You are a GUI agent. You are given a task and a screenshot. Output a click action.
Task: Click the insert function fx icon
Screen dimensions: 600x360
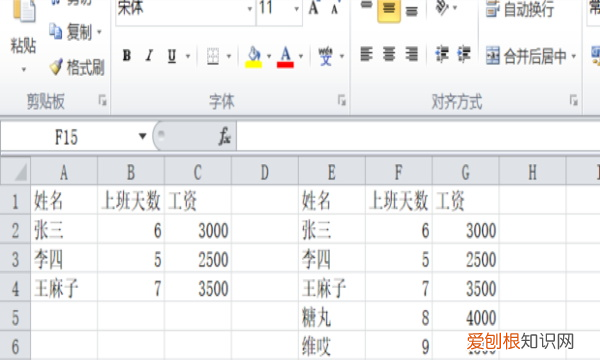coord(225,136)
